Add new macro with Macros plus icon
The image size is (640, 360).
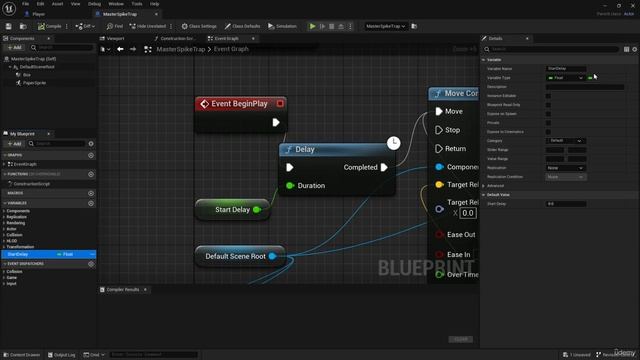[91, 193]
